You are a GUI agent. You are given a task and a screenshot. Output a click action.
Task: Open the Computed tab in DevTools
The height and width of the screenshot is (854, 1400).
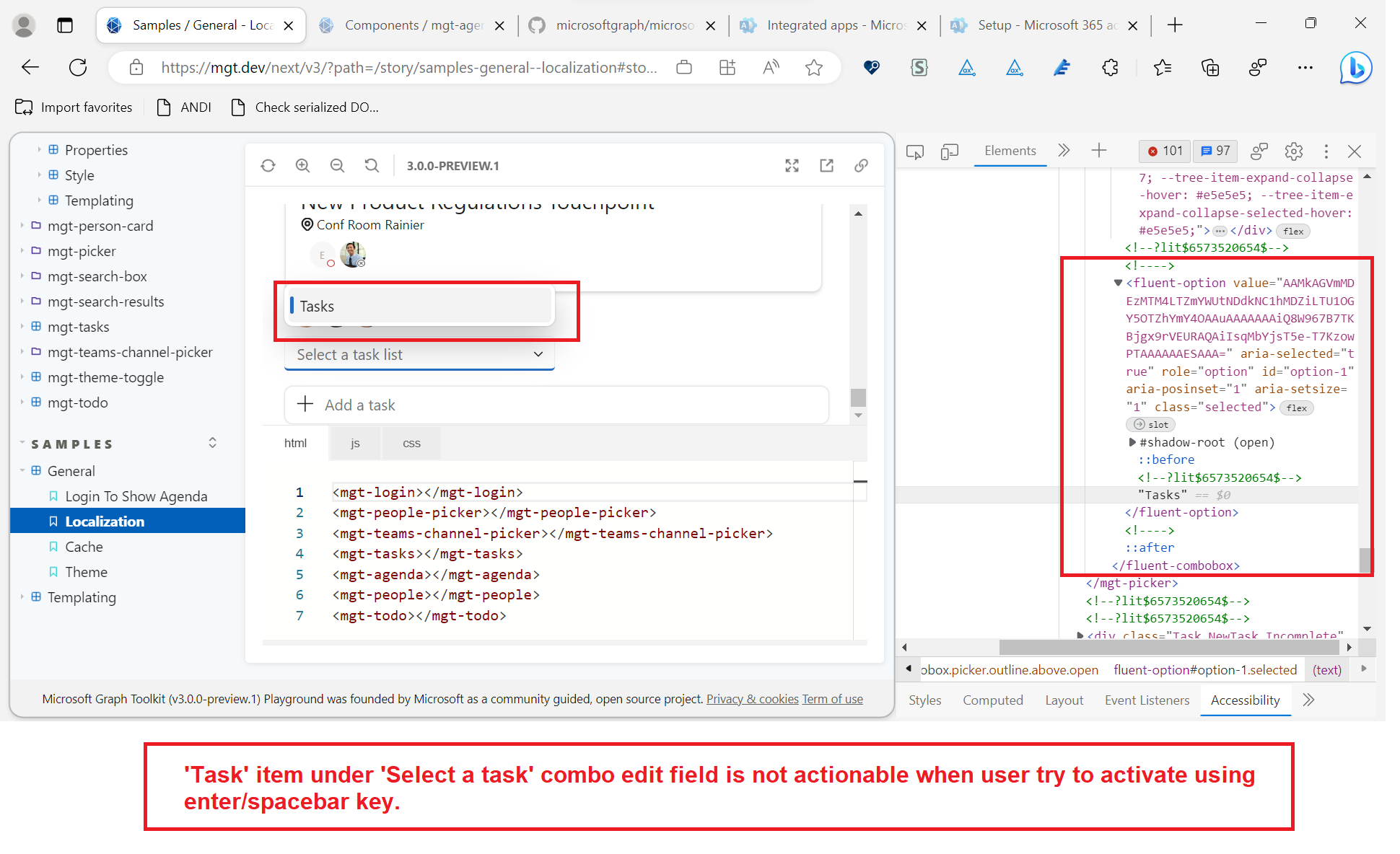click(x=993, y=700)
